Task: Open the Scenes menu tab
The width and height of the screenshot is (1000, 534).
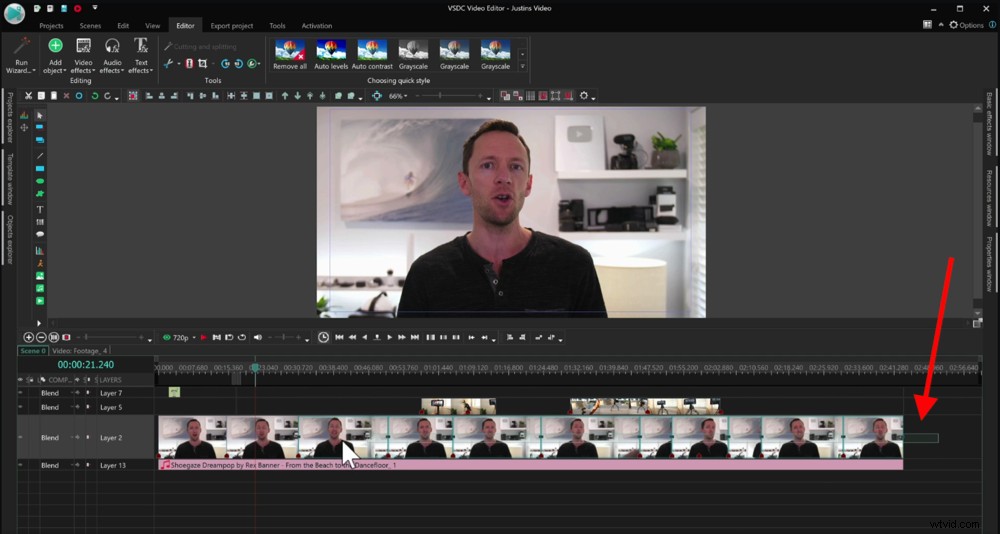Action: 91,26
